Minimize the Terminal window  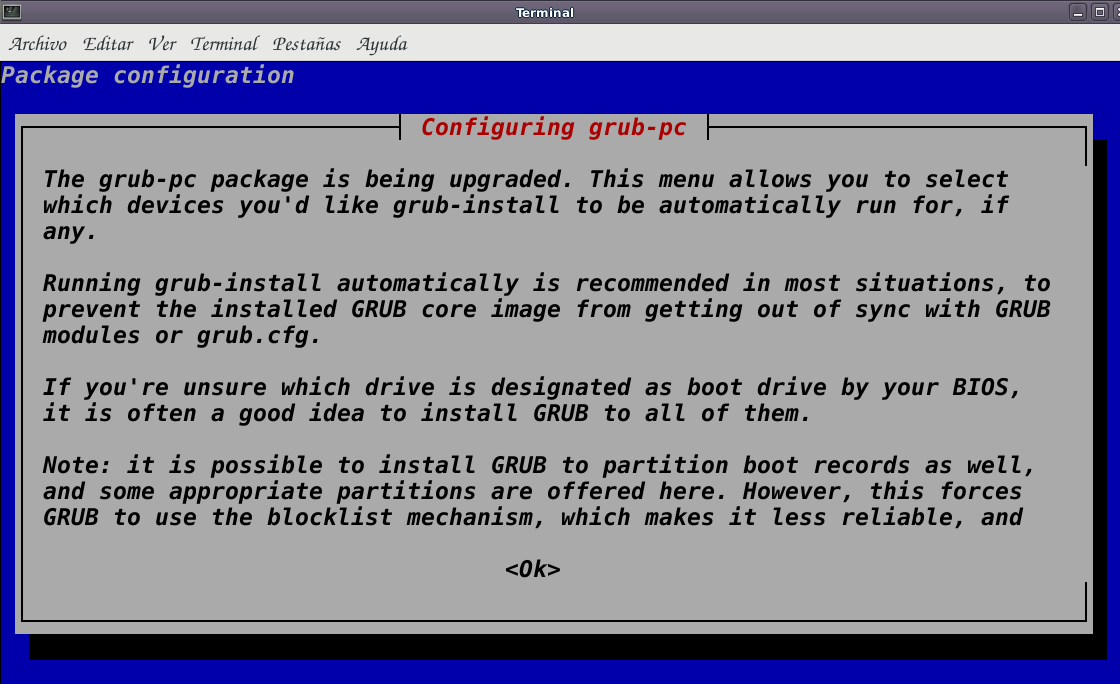pos(1078,12)
